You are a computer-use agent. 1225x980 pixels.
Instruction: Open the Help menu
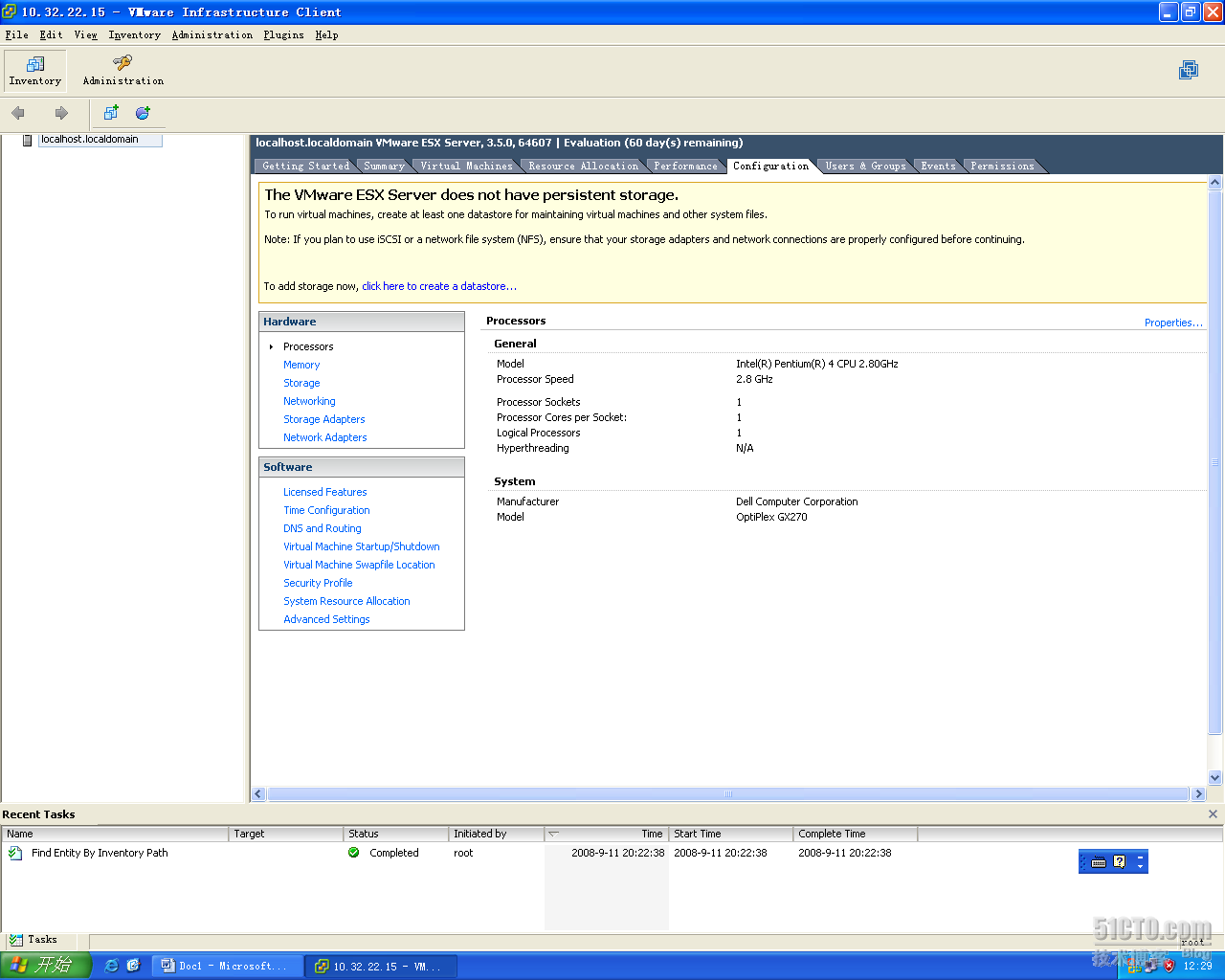pyautogui.click(x=327, y=35)
